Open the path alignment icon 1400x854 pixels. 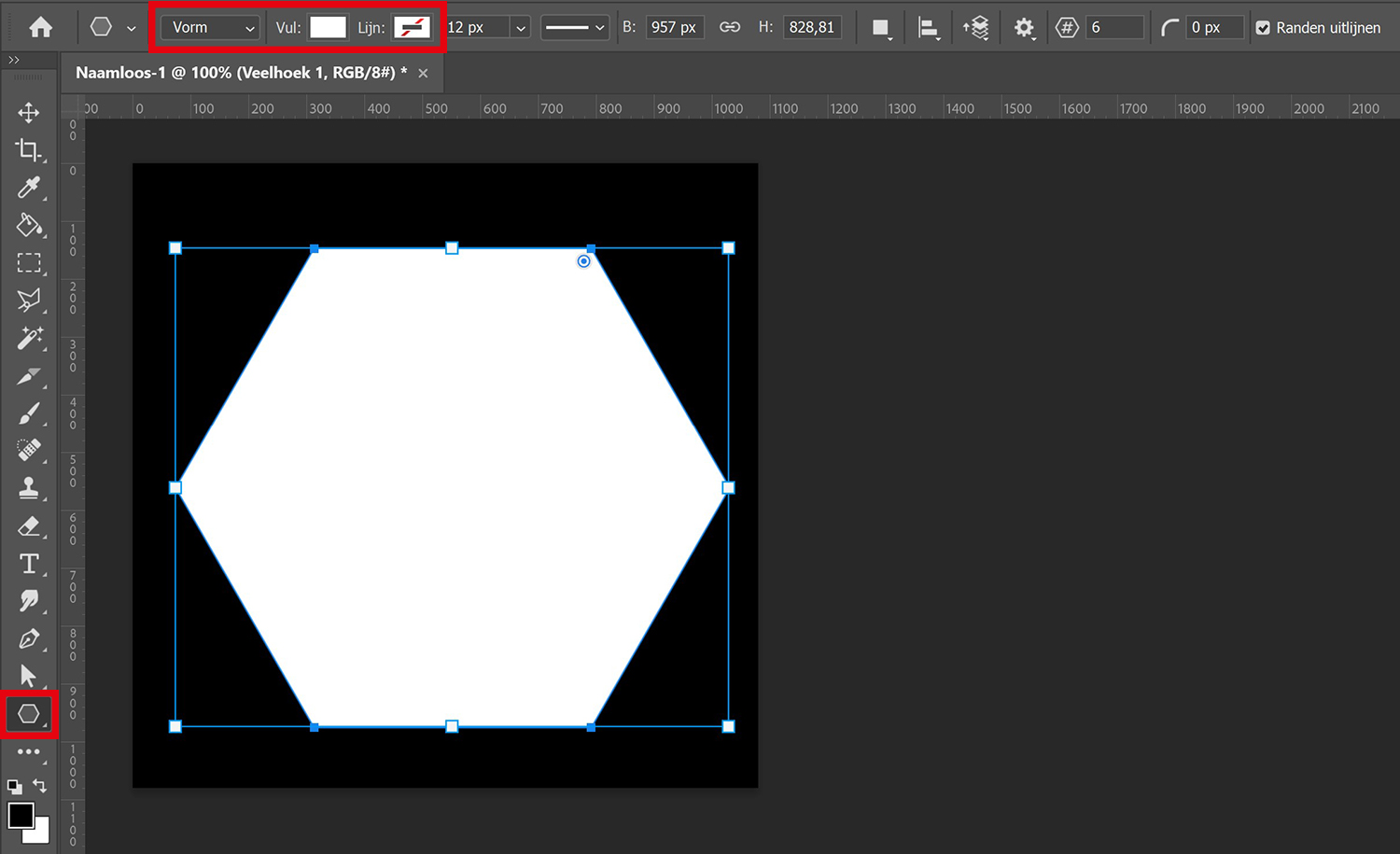point(928,28)
